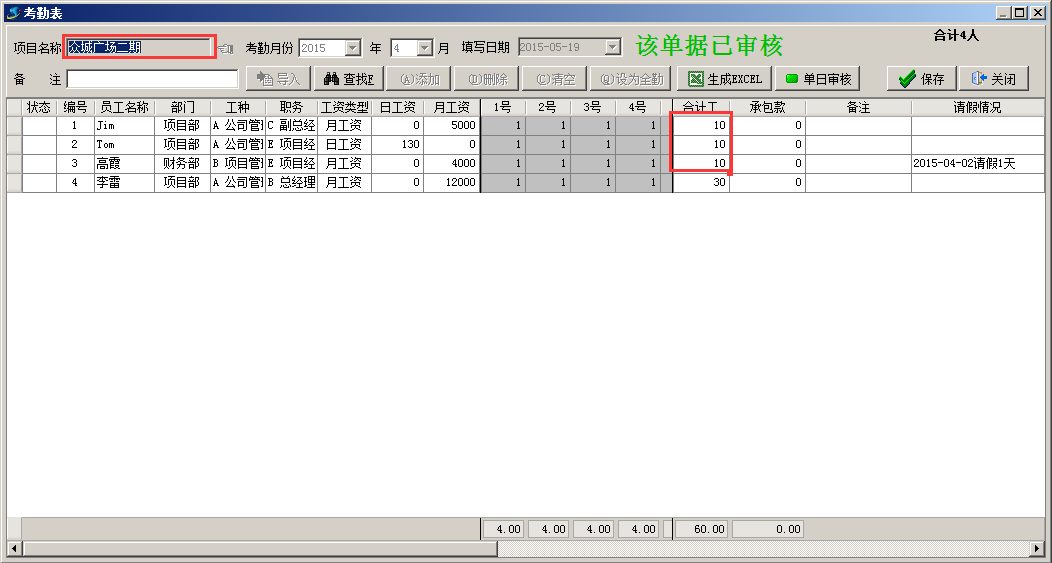Save the attendance sheet with 保存
The height and width of the screenshot is (563, 1052).
coord(921,79)
